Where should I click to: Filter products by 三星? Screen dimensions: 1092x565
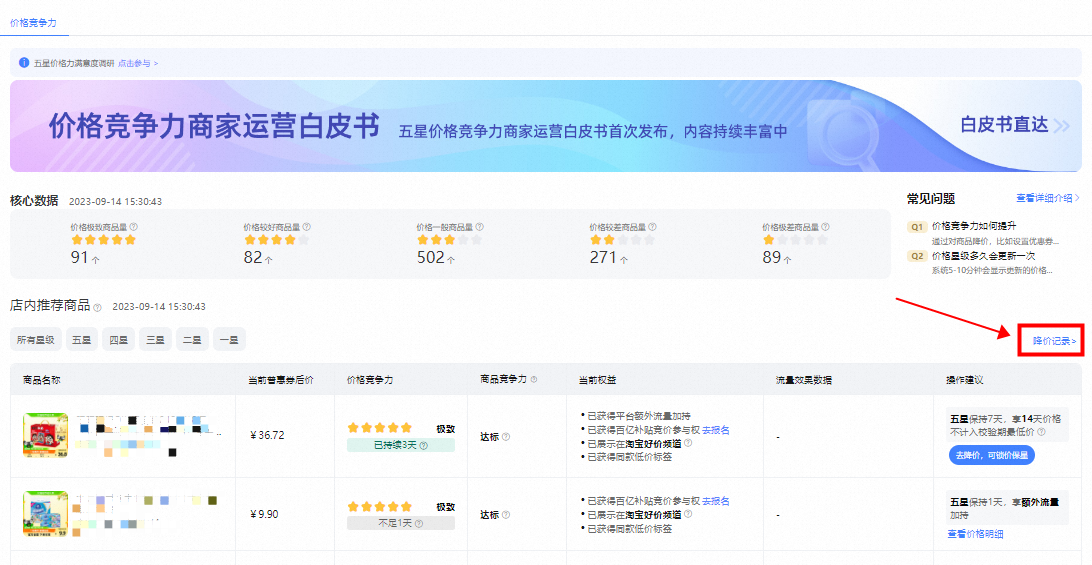point(155,340)
